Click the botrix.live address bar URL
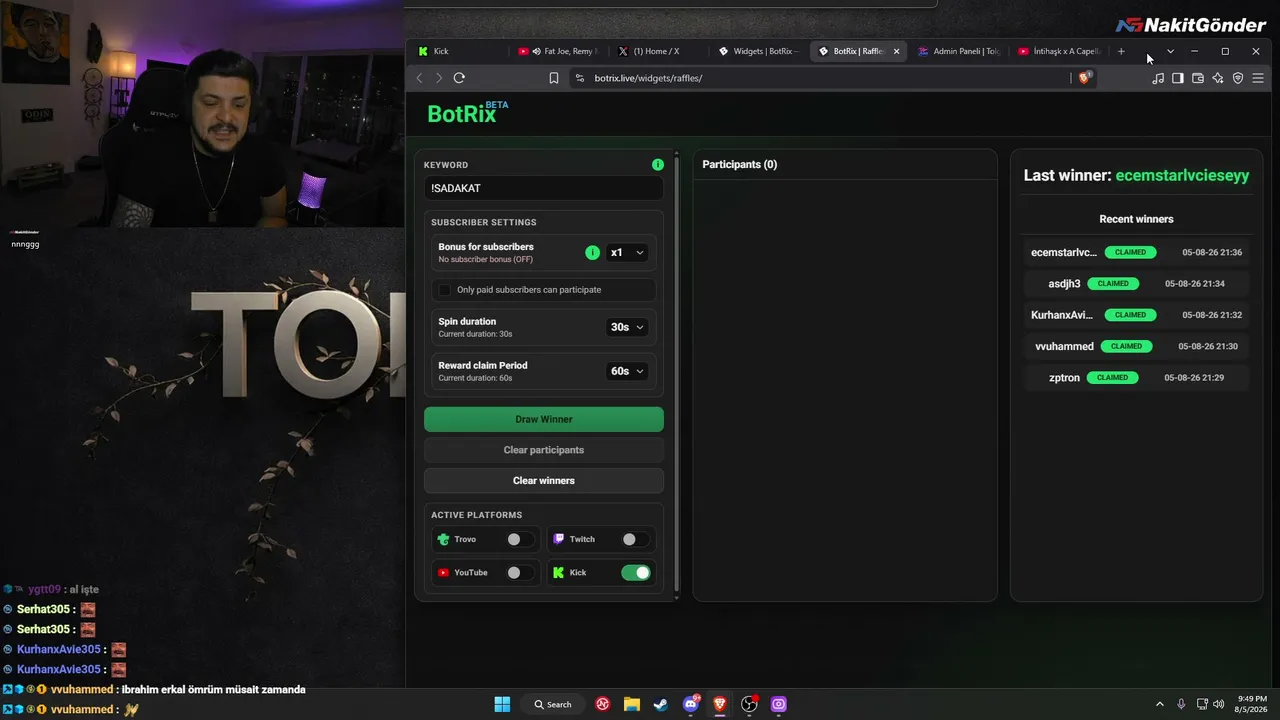 click(x=648, y=78)
